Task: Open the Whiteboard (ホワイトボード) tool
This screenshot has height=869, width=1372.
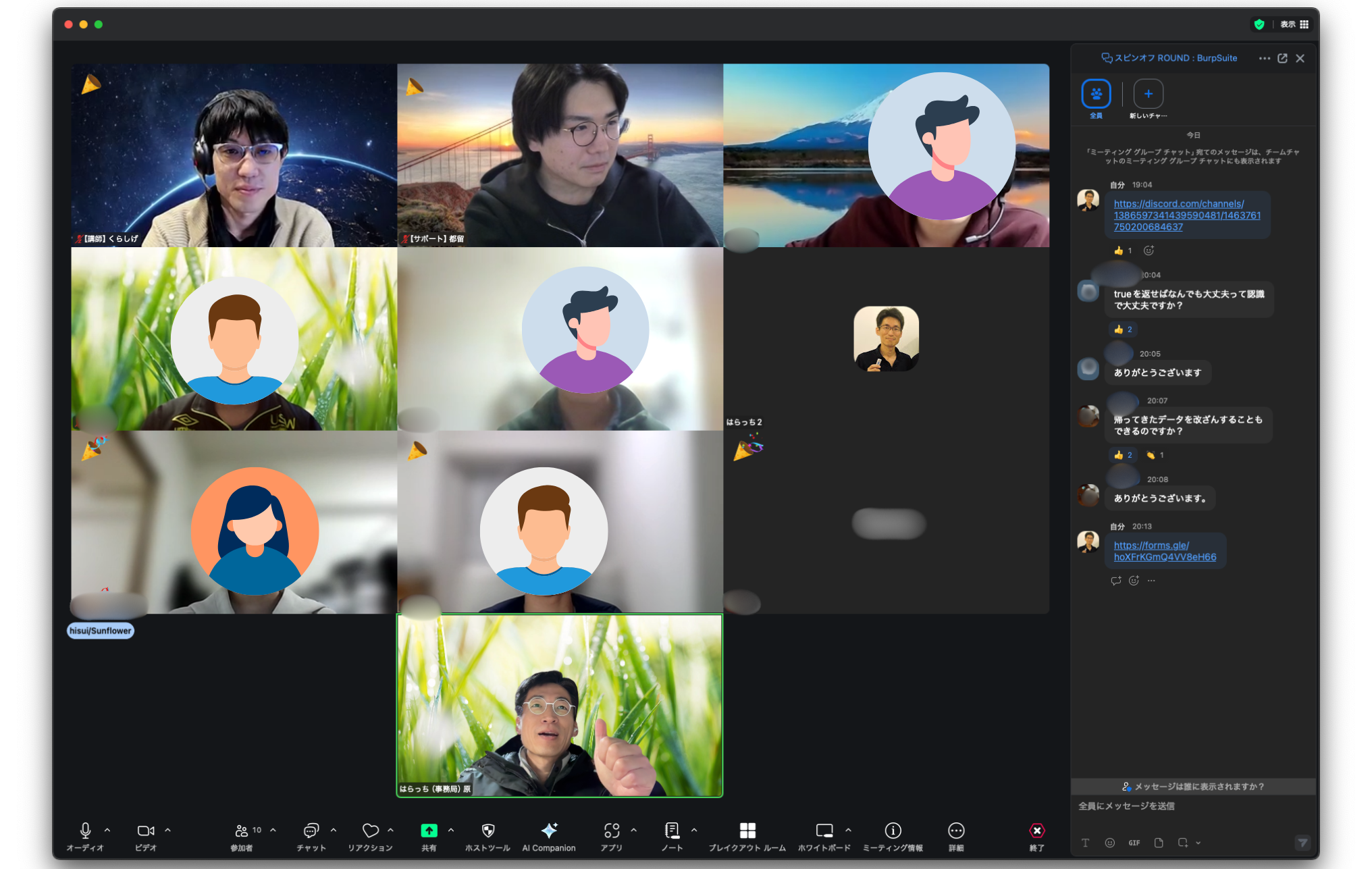Action: (x=824, y=832)
